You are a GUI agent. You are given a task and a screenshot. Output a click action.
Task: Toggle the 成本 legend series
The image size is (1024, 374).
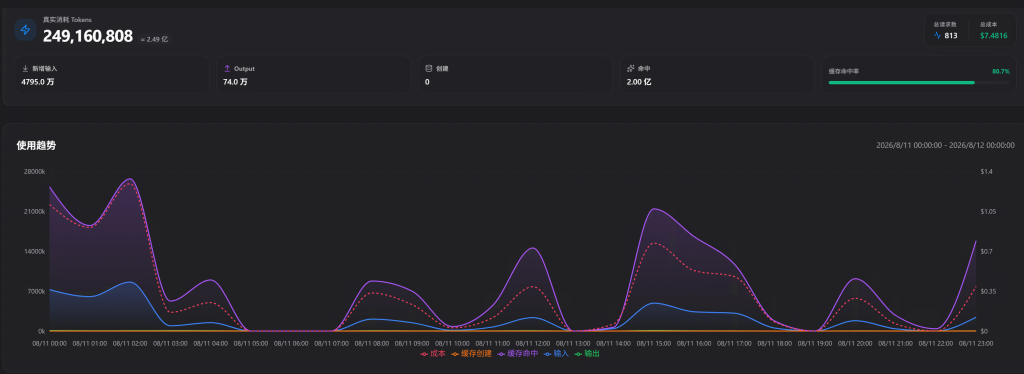[x=433, y=354]
